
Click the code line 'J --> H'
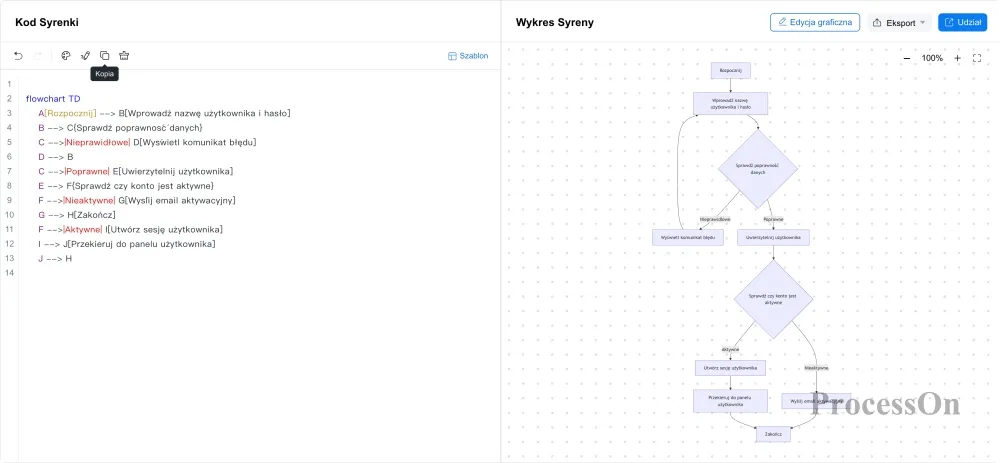(55, 259)
